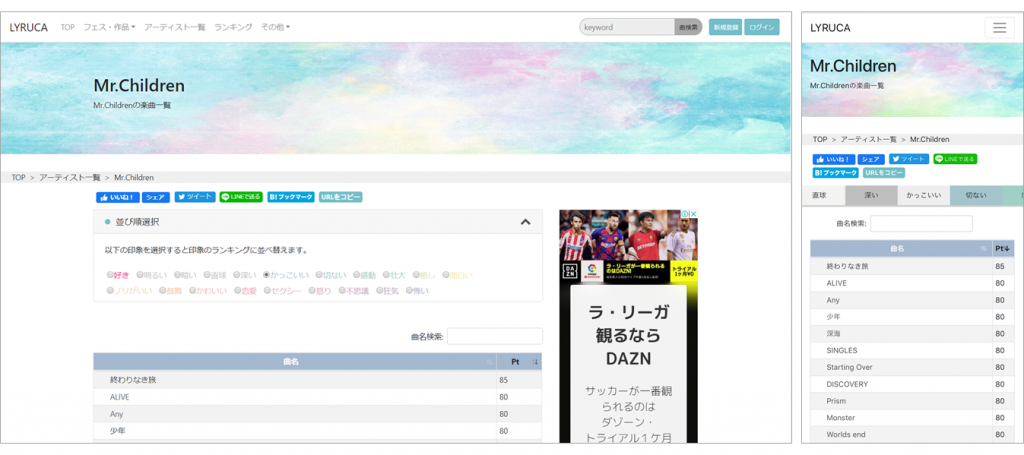Select the かっこいい tab in mobile view
This screenshot has width=1024, height=455.
click(x=923, y=195)
